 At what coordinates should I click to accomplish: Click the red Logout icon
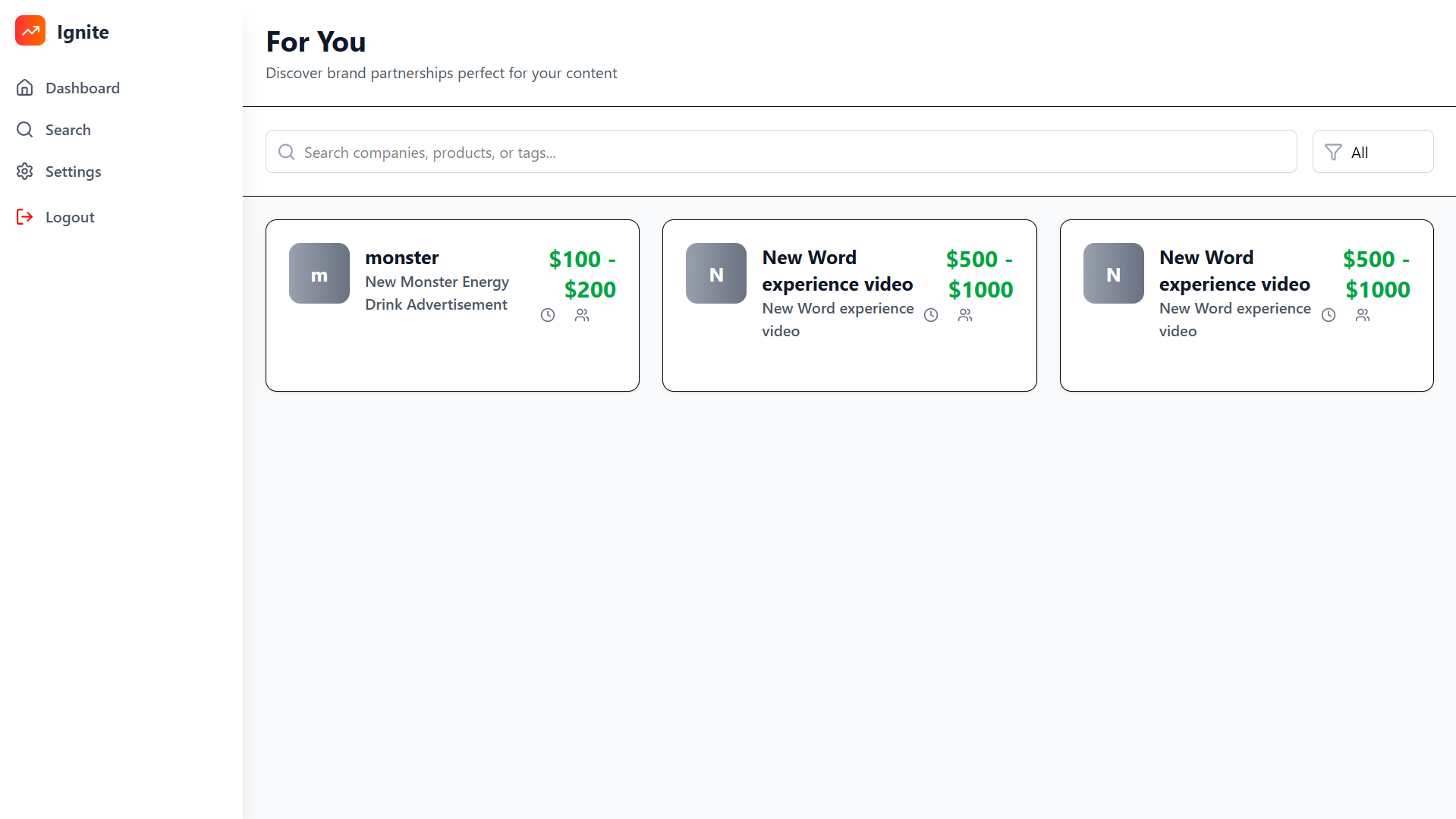tap(25, 217)
